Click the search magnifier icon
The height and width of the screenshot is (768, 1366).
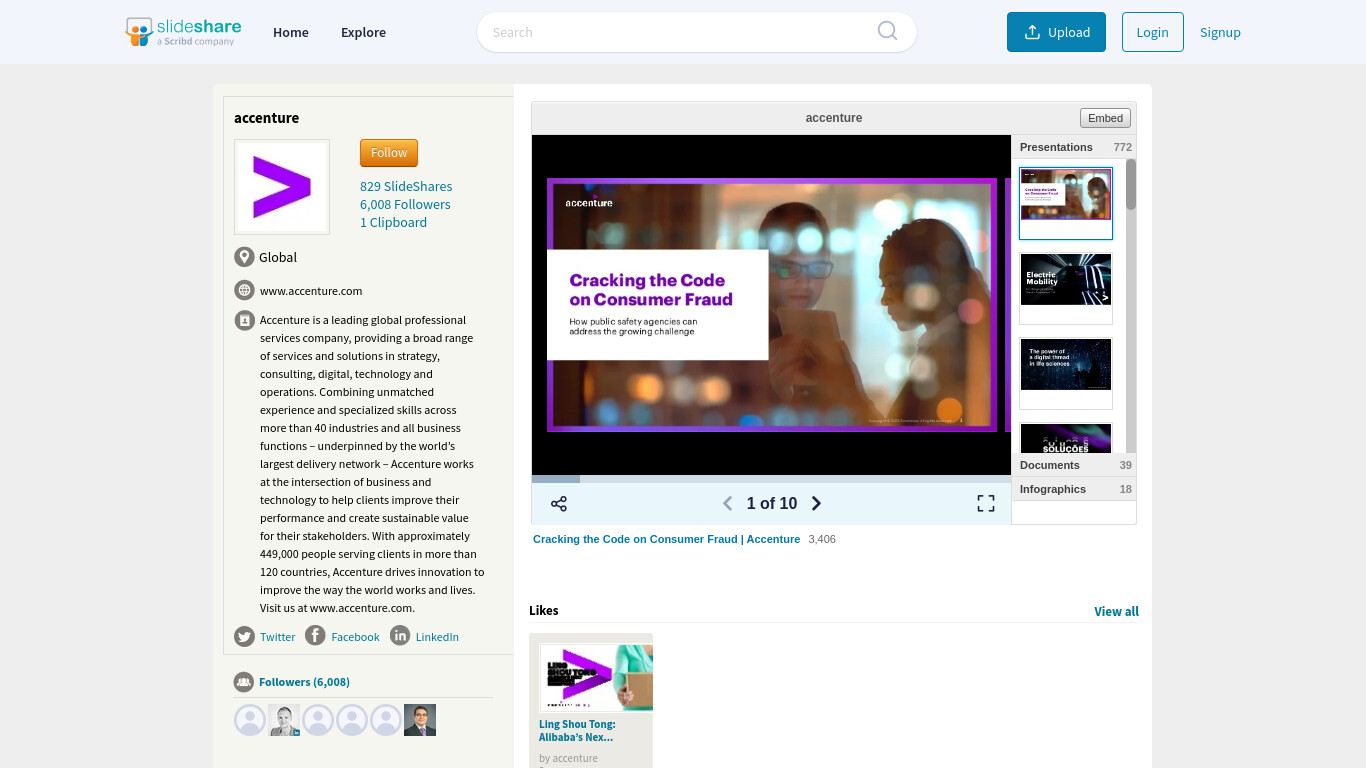pyautogui.click(x=887, y=31)
